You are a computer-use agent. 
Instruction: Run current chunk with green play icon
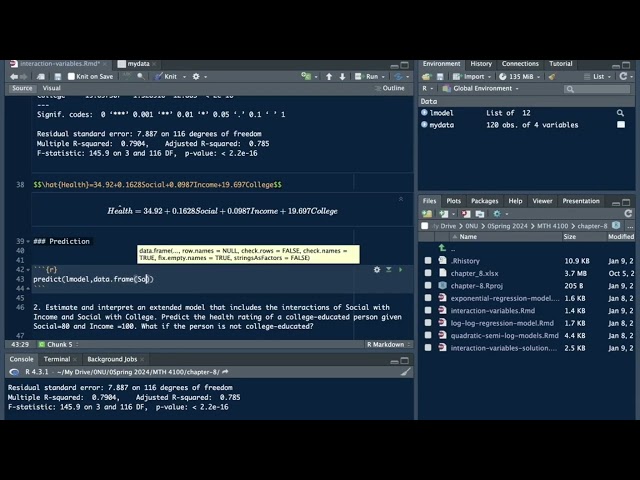(400, 269)
